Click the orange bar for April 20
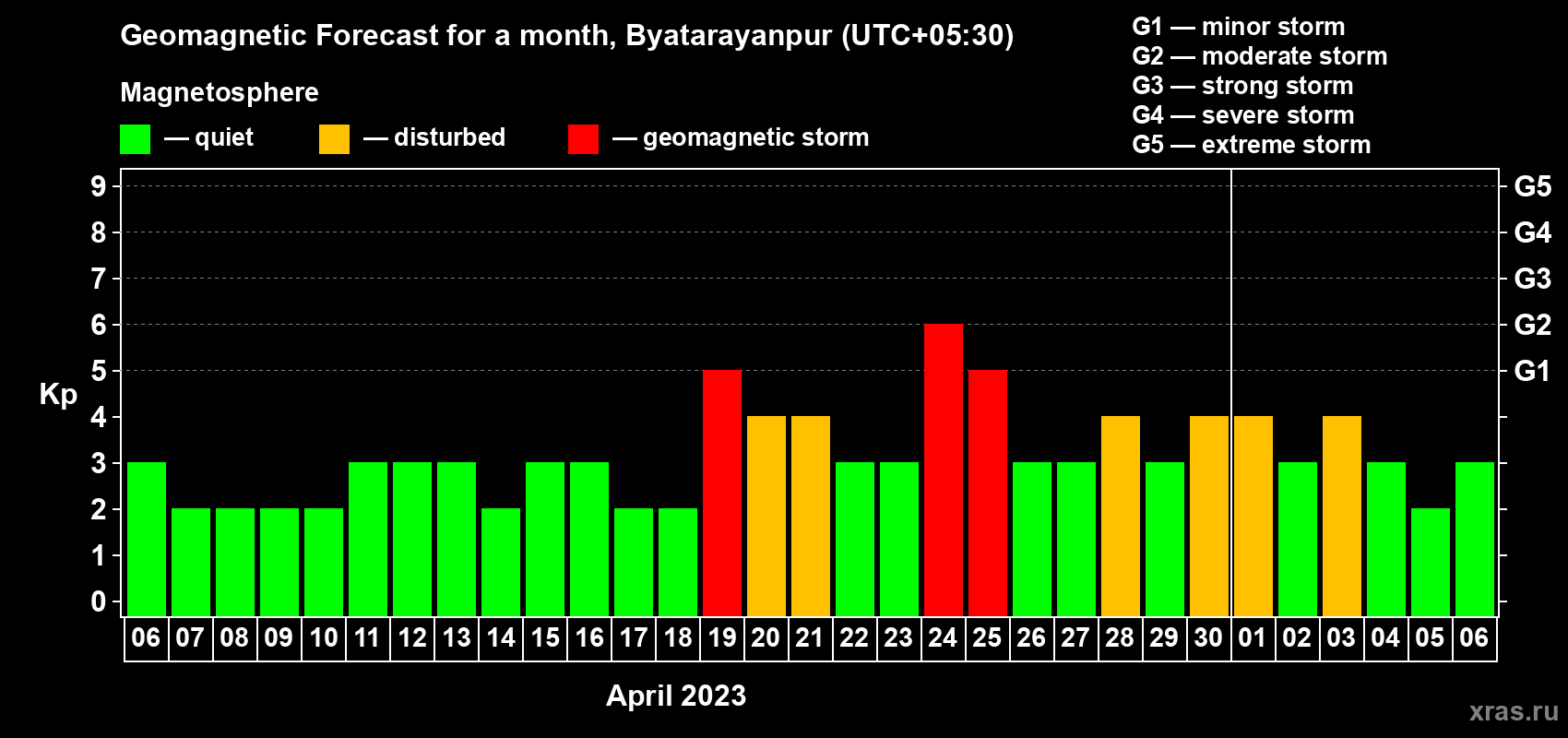The height and width of the screenshot is (738, 1568). [766, 517]
